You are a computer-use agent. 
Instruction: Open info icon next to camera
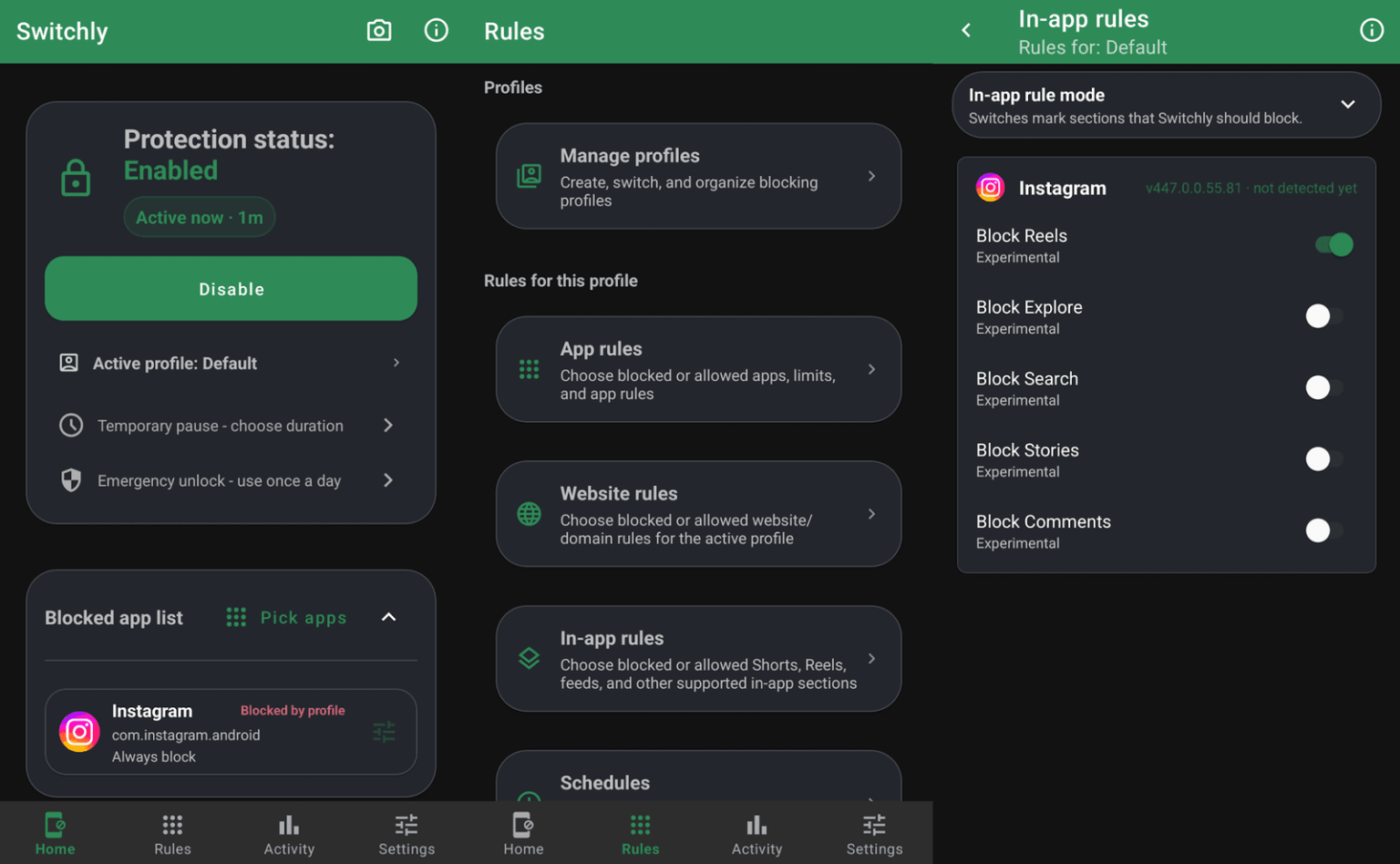click(437, 31)
